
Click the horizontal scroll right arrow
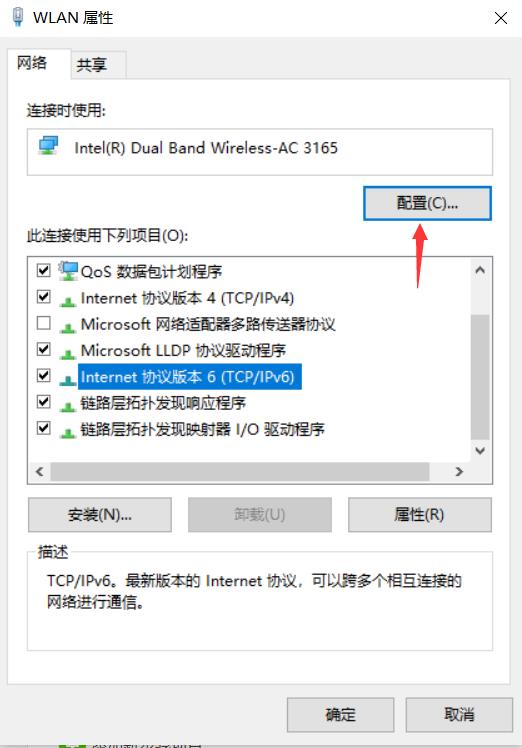459,472
